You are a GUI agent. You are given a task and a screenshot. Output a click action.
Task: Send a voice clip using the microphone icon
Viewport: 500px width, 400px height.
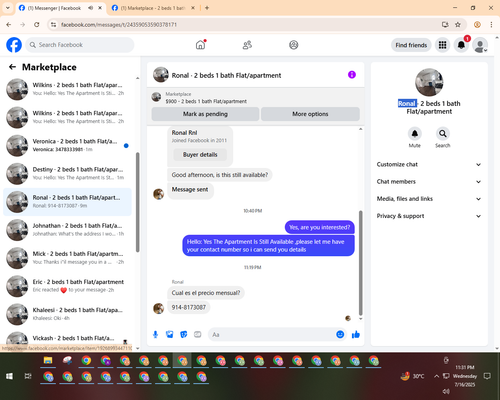pyautogui.click(x=155, y=334)
